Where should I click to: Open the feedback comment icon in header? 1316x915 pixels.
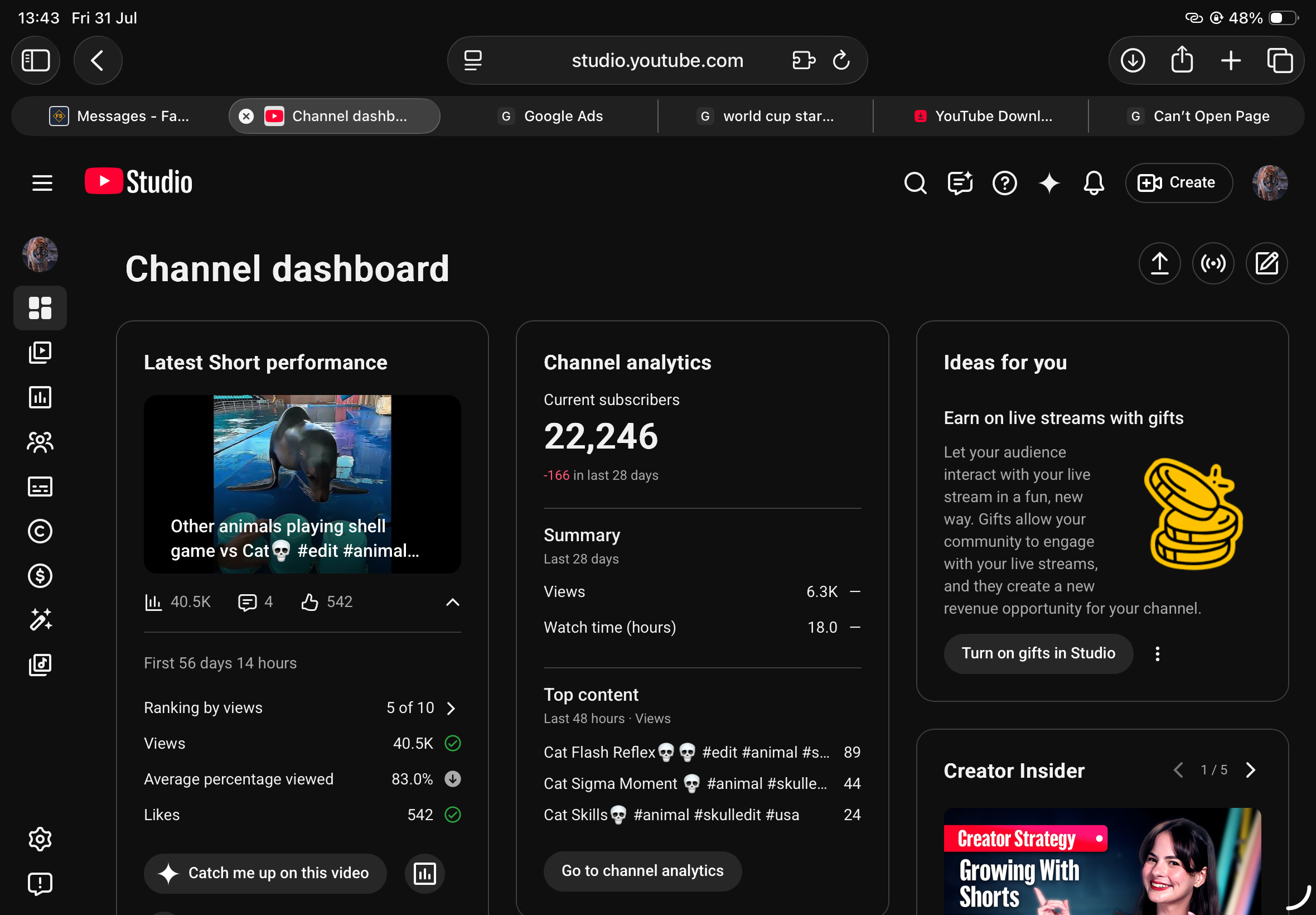(x=960, y=183)
